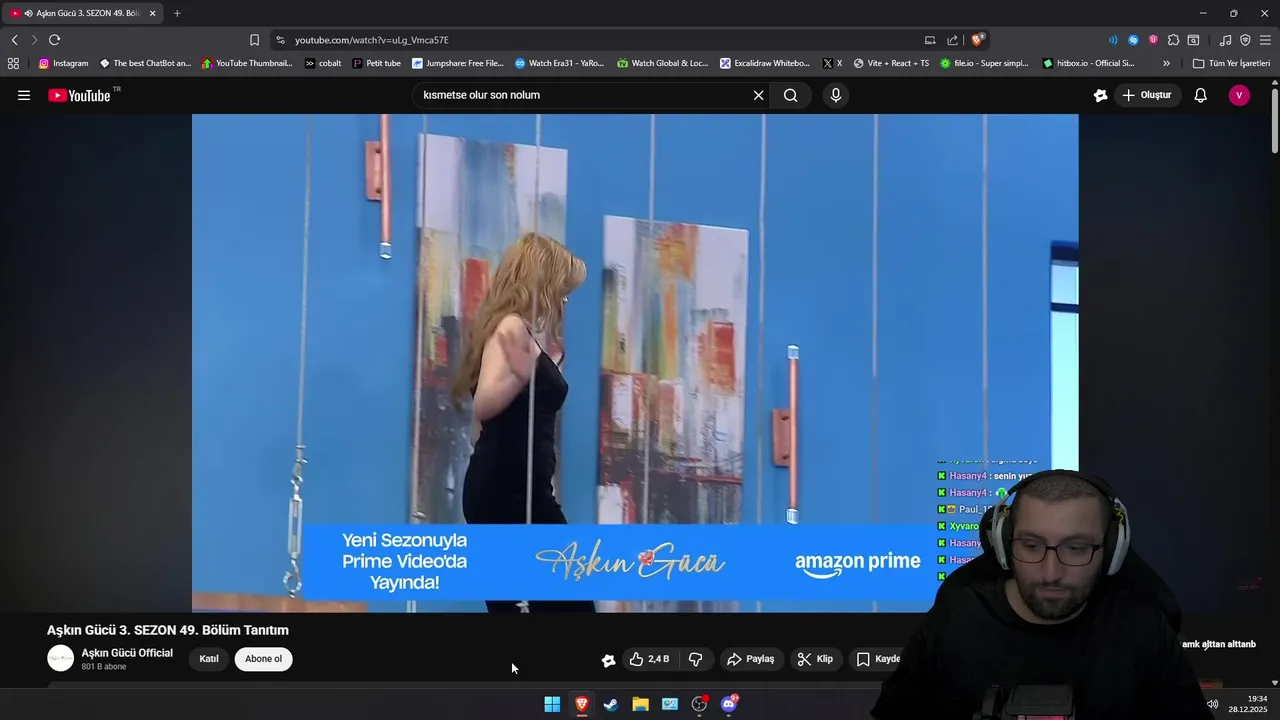
Task: Save video with the Kaydet button
Action: click(x=878, y=659)
